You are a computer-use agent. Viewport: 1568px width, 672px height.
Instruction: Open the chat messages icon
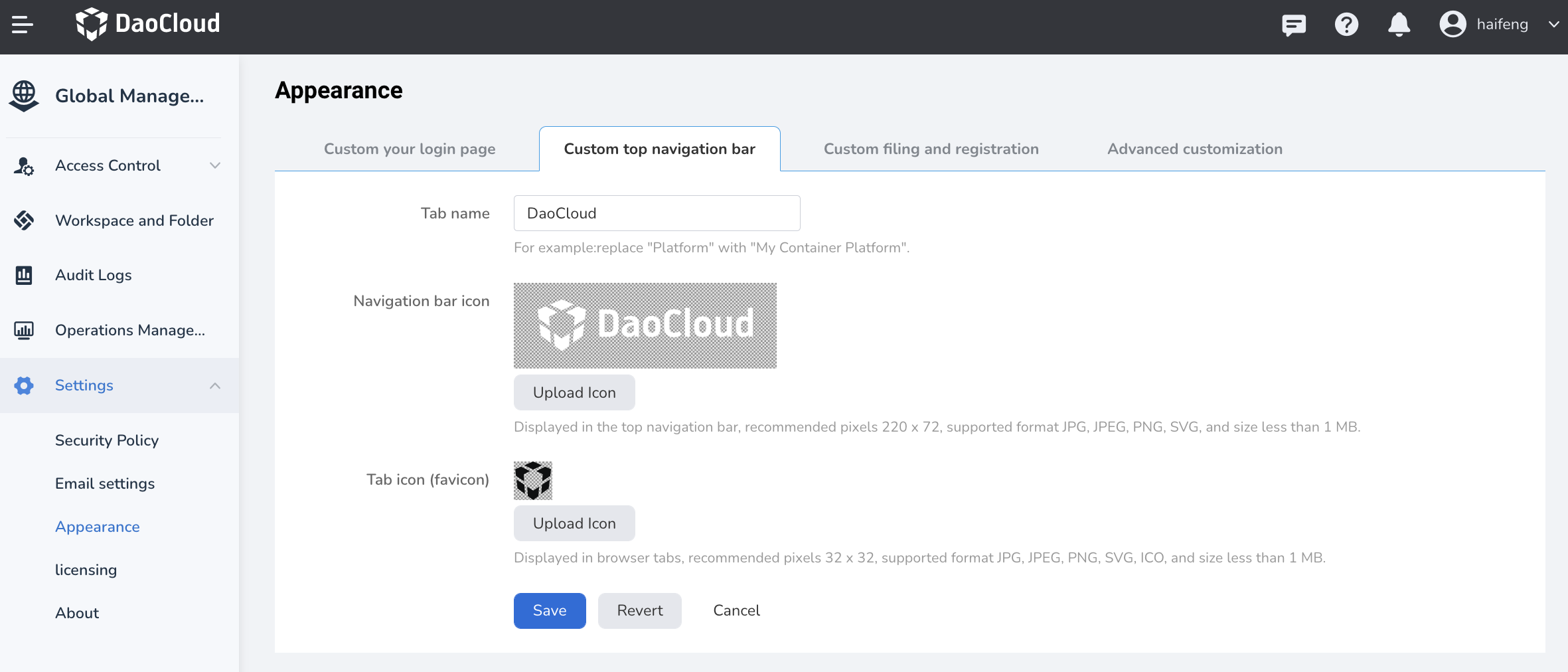(x=1293, y=25)
